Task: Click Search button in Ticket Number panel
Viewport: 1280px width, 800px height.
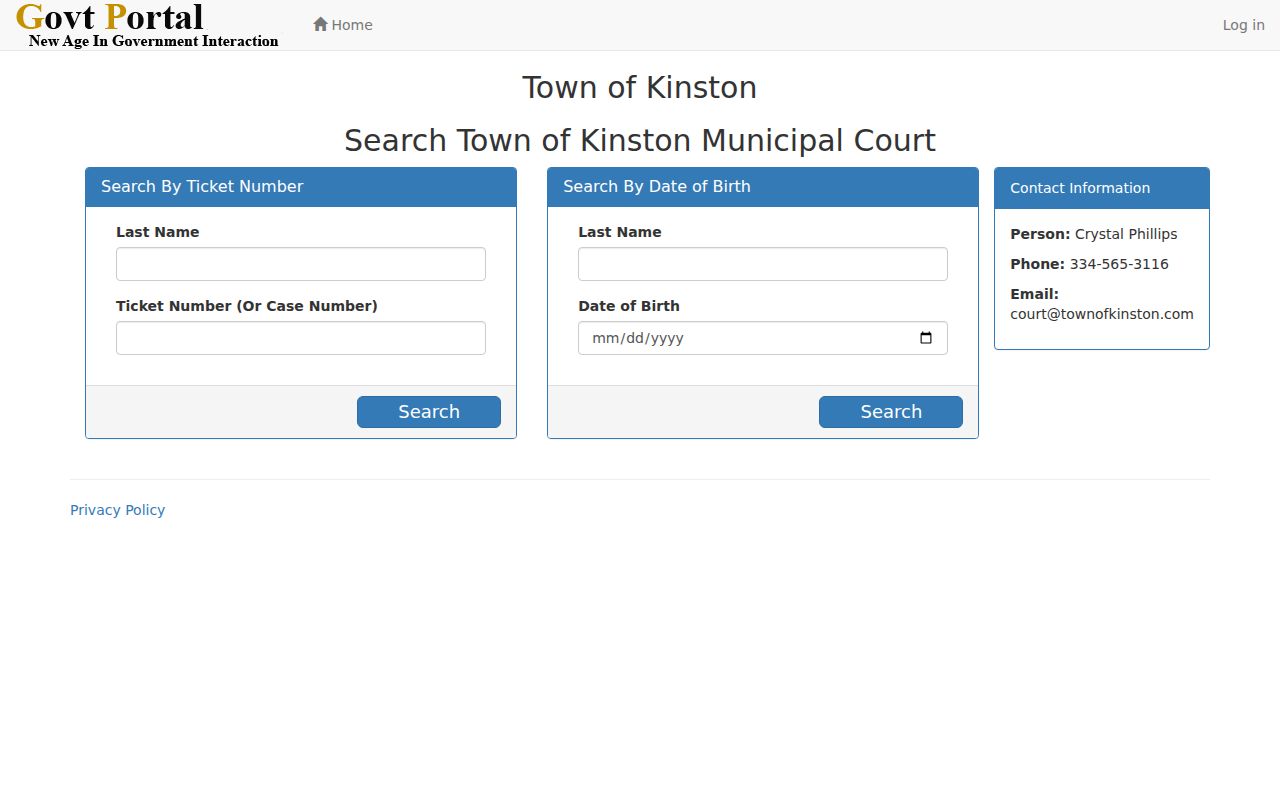Action: coord(429,412)
